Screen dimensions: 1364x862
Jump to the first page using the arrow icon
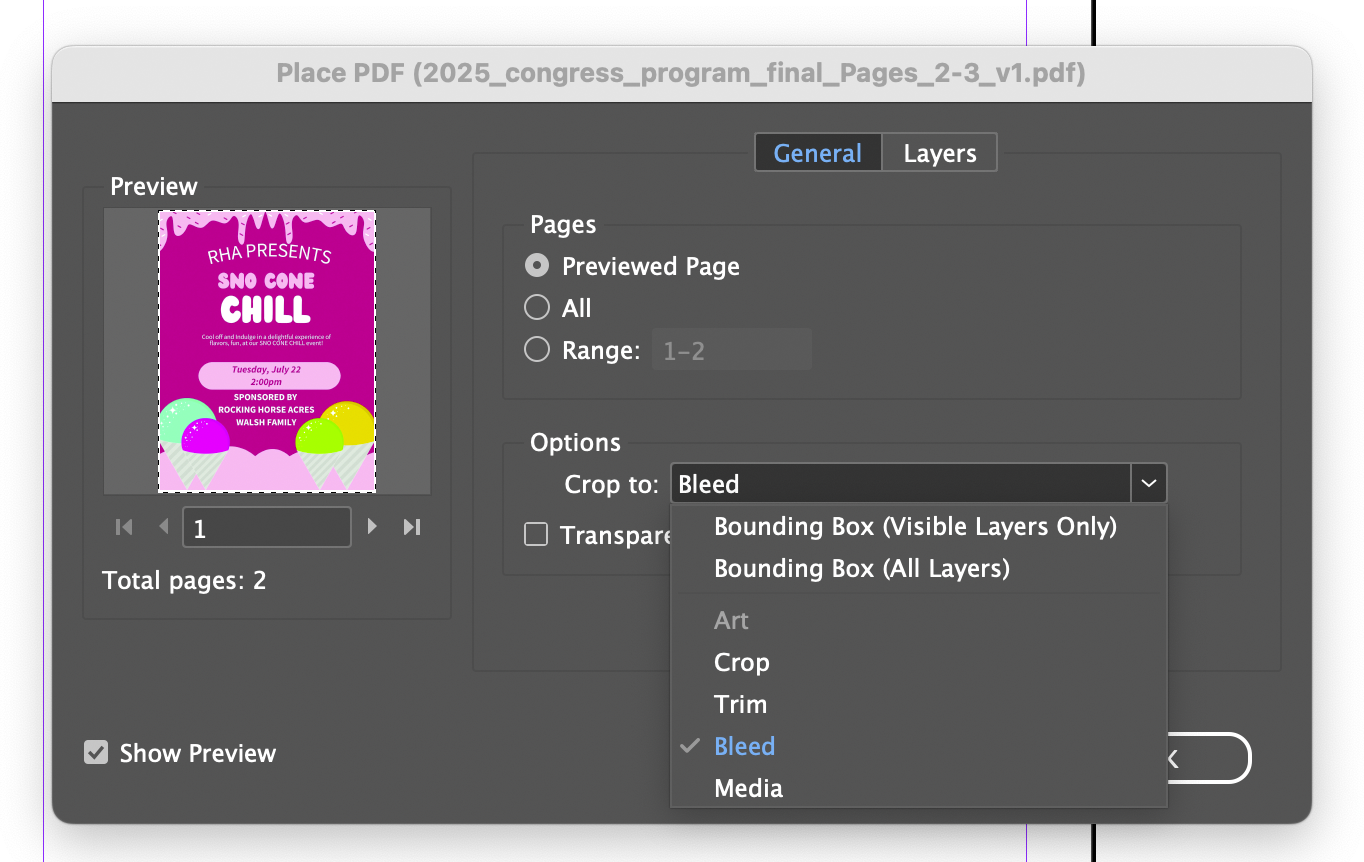click(x=122, y=527)
